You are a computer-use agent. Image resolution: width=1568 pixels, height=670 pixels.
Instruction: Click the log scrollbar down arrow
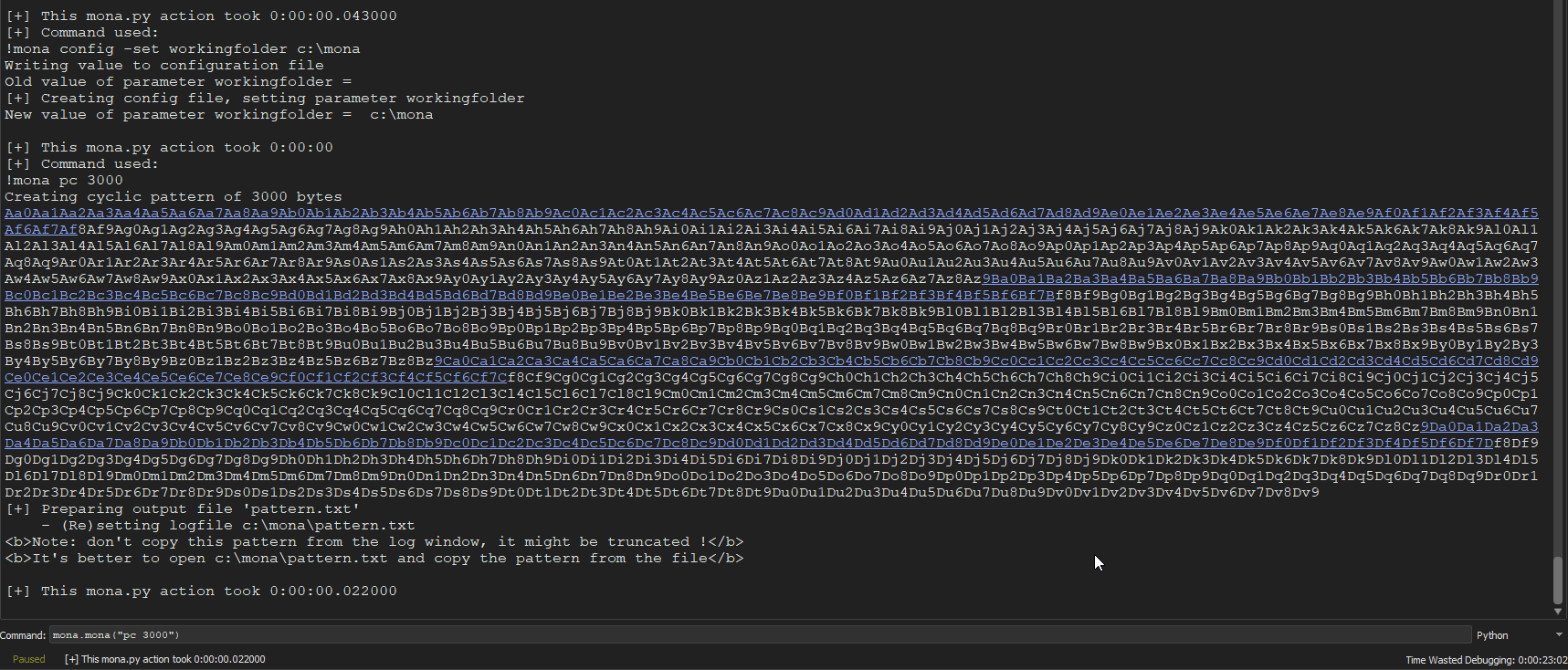click(1558, 612)
